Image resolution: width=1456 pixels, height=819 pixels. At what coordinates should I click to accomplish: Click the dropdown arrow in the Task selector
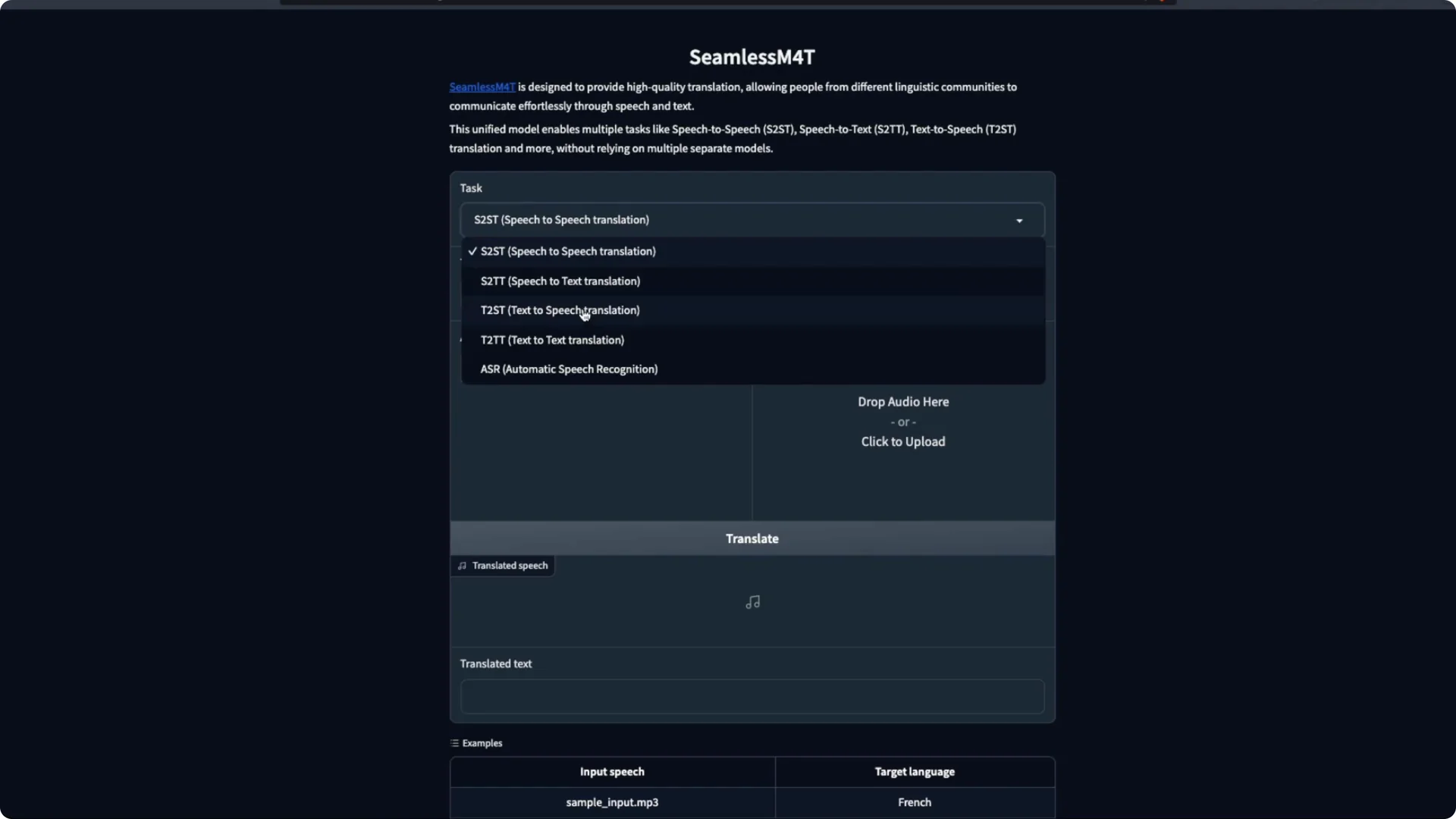[x=1019, y=220]
